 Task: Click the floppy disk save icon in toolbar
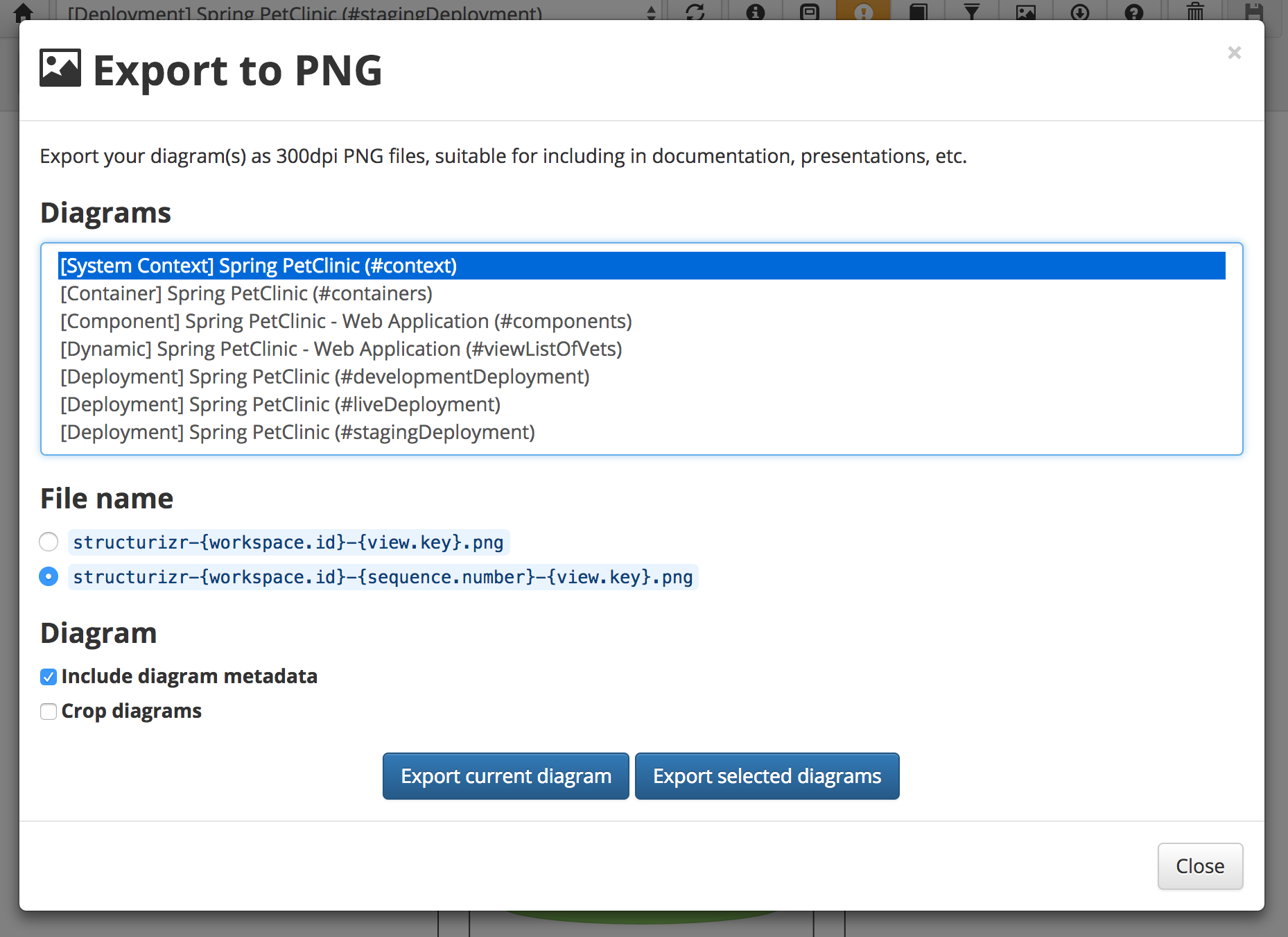click(1253, 11)
